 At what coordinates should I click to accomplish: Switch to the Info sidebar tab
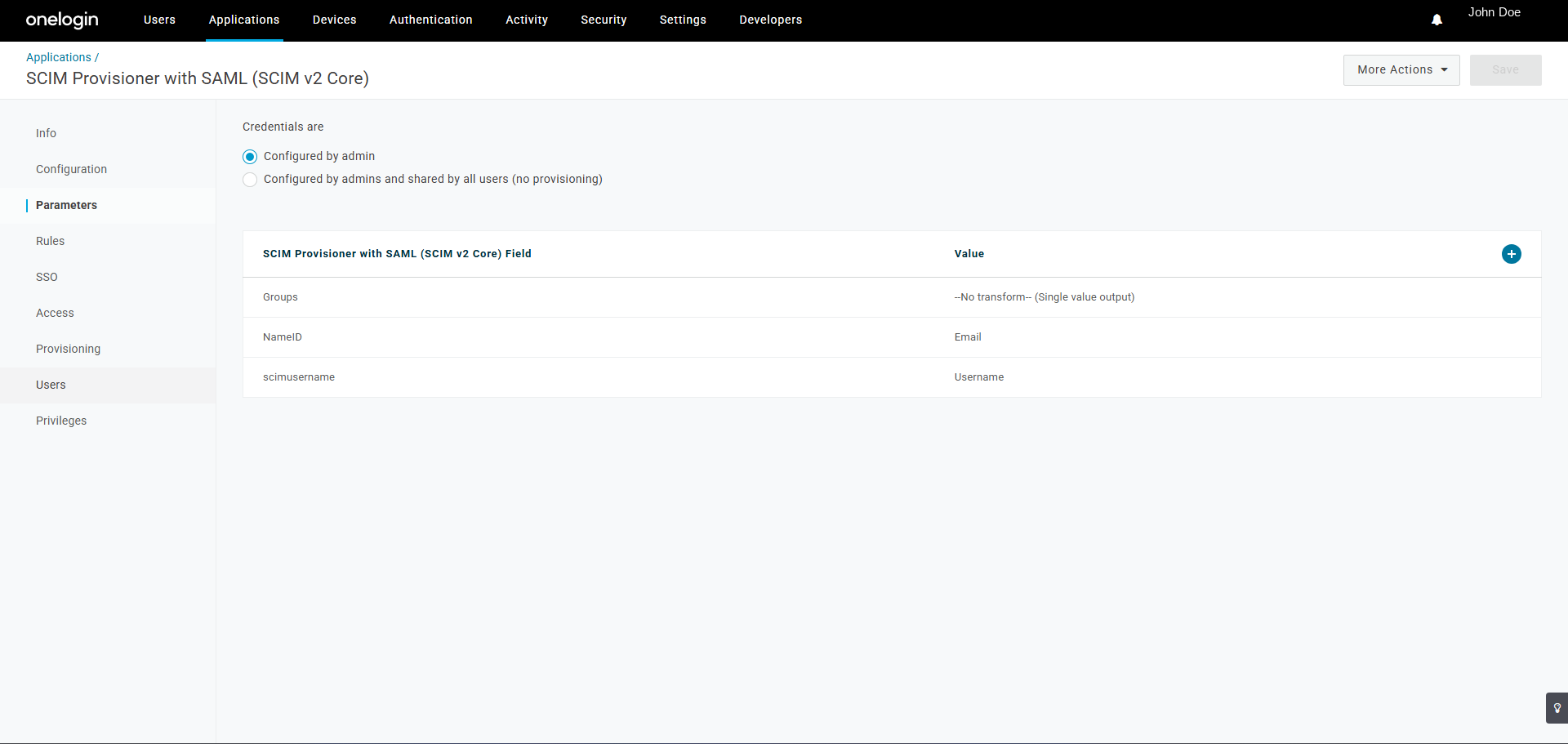(108, 133)
